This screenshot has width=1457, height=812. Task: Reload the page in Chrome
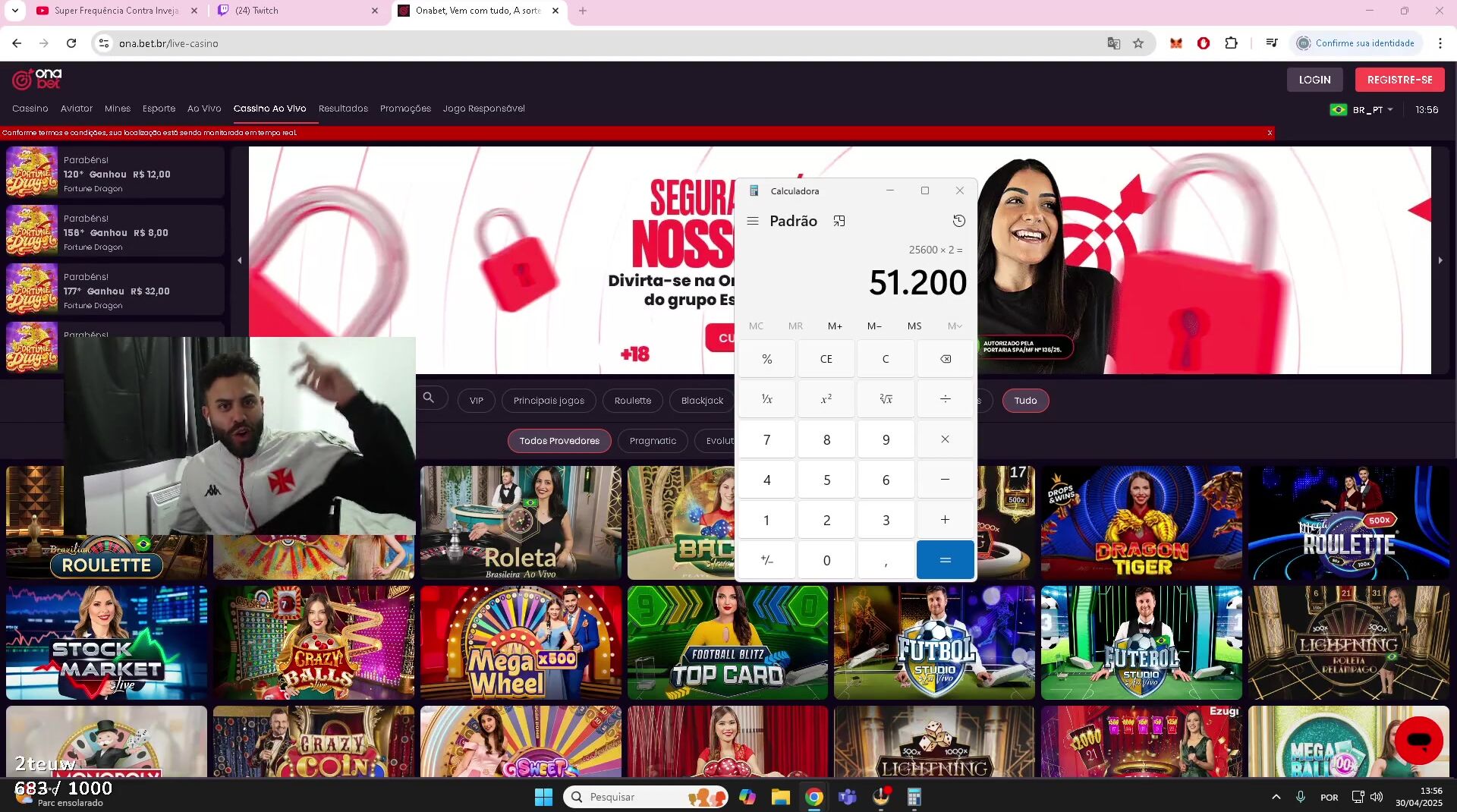pyautogui.click(x=71, y=43)
